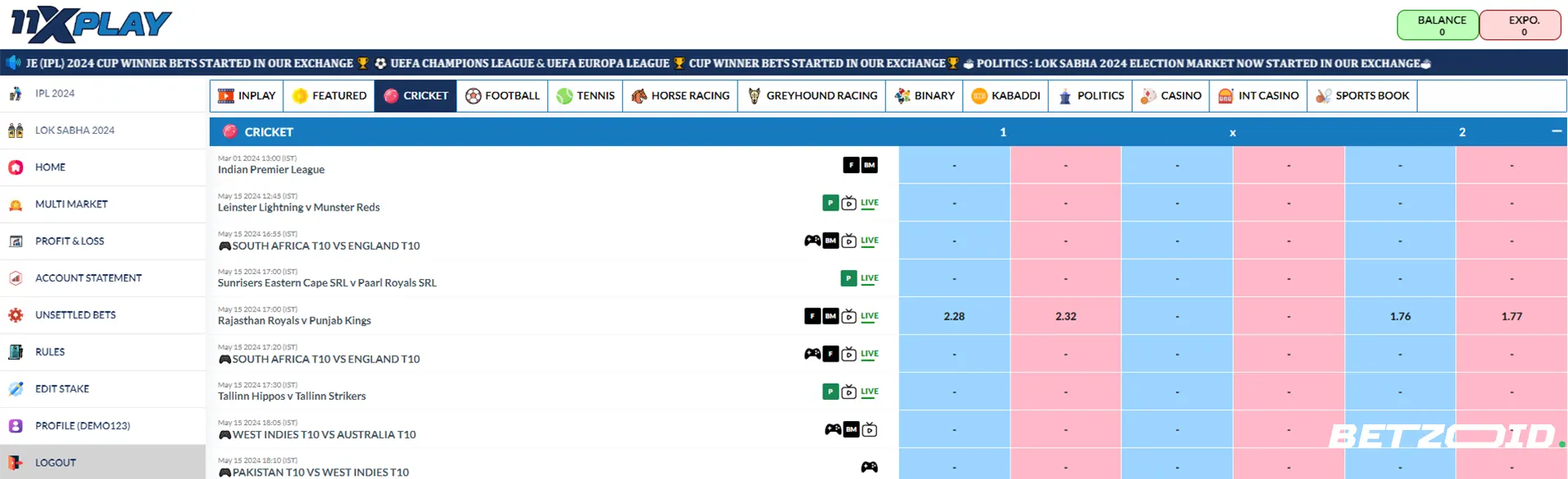Click the 11XPLAY logo
Screen dimensions: 1568x479
click(91, 24)
